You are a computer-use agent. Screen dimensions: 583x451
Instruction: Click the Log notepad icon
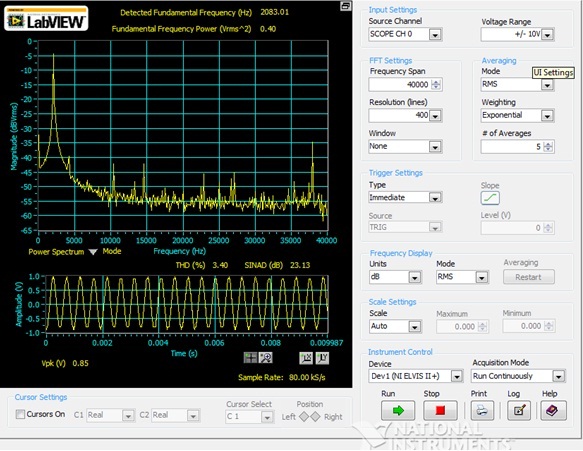(x=519, y=410)
